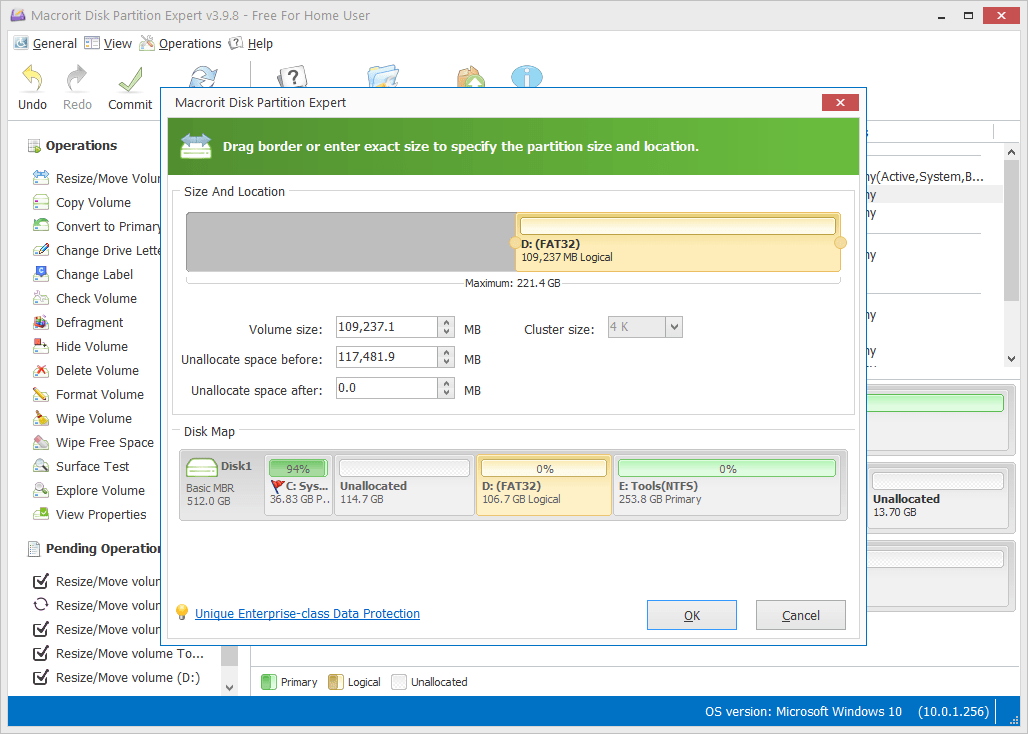
Task: Click the Cancel button
Action: [801, 615]
